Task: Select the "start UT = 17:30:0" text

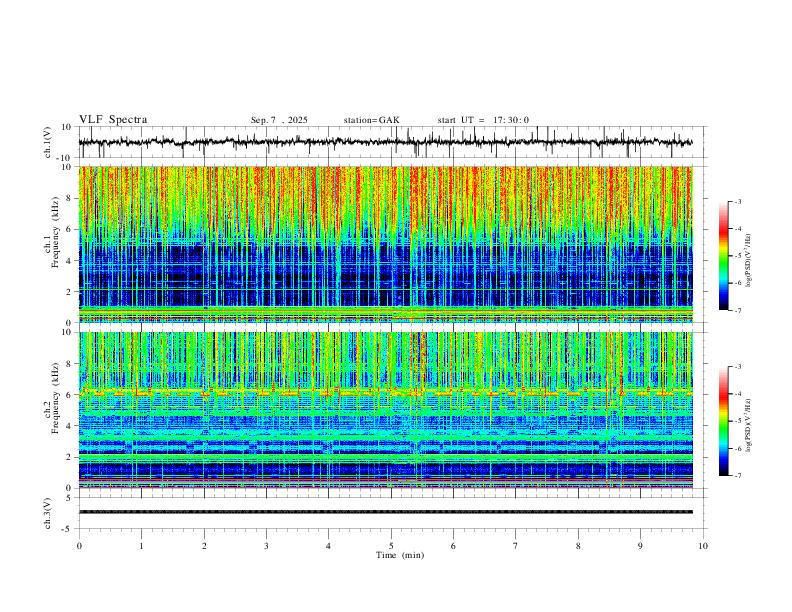Action: point(483,120)
